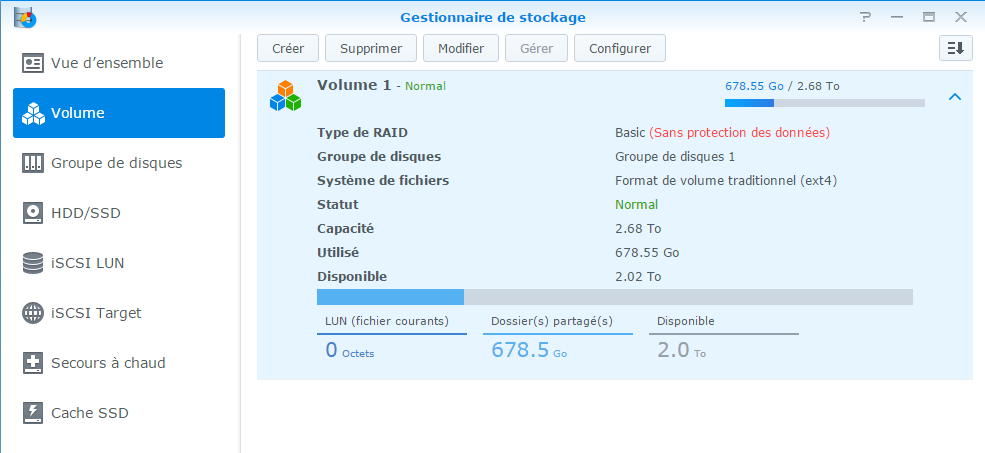Click the sort order icon button
The width and height of the screenshot is (985, 453).
tap(955, 48)
